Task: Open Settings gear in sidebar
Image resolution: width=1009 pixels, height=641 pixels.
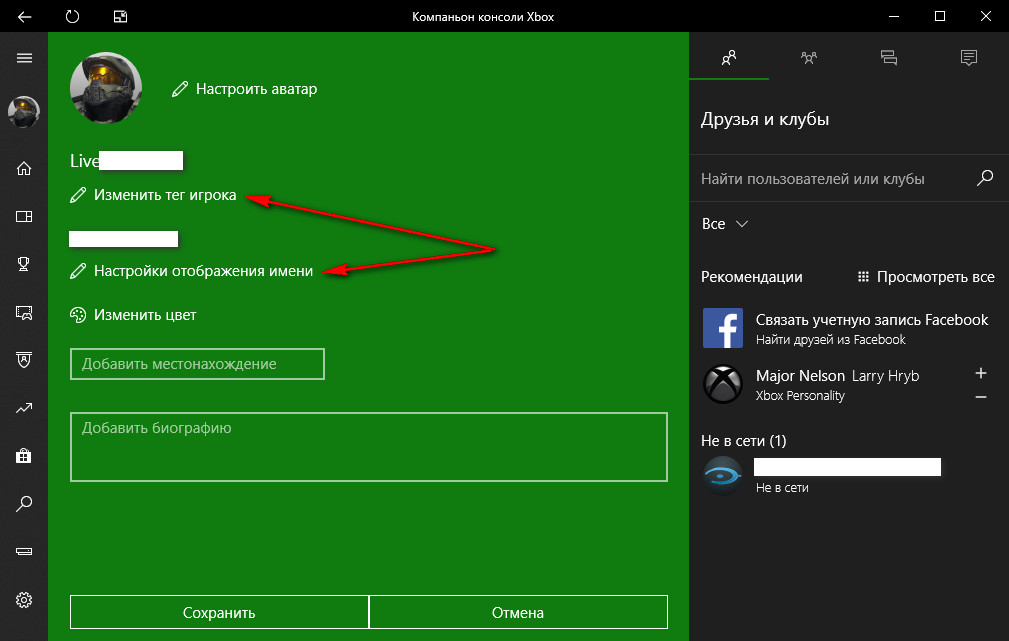Action: (24, 600)
